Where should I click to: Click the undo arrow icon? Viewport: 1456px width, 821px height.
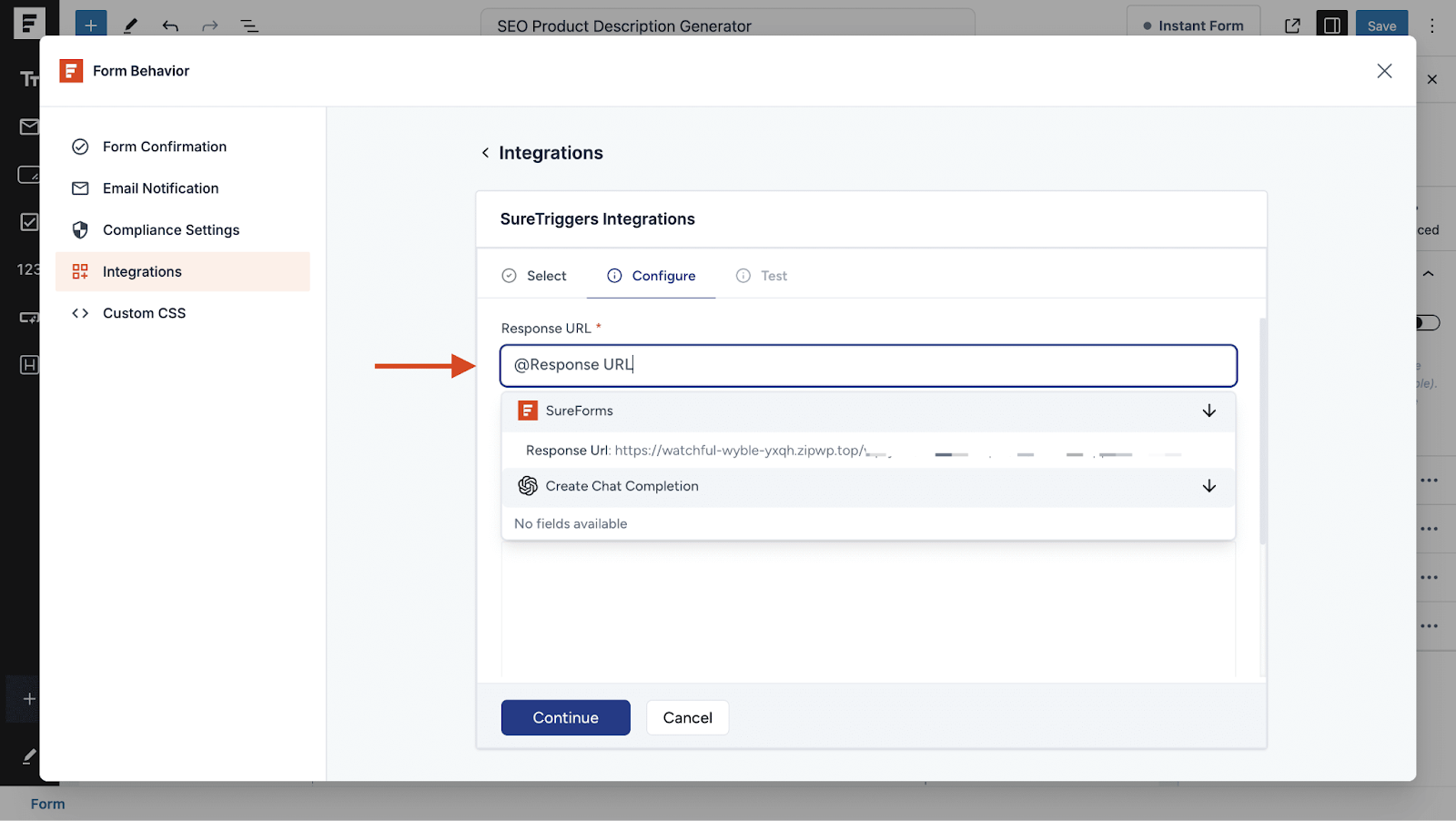(170, 25)
